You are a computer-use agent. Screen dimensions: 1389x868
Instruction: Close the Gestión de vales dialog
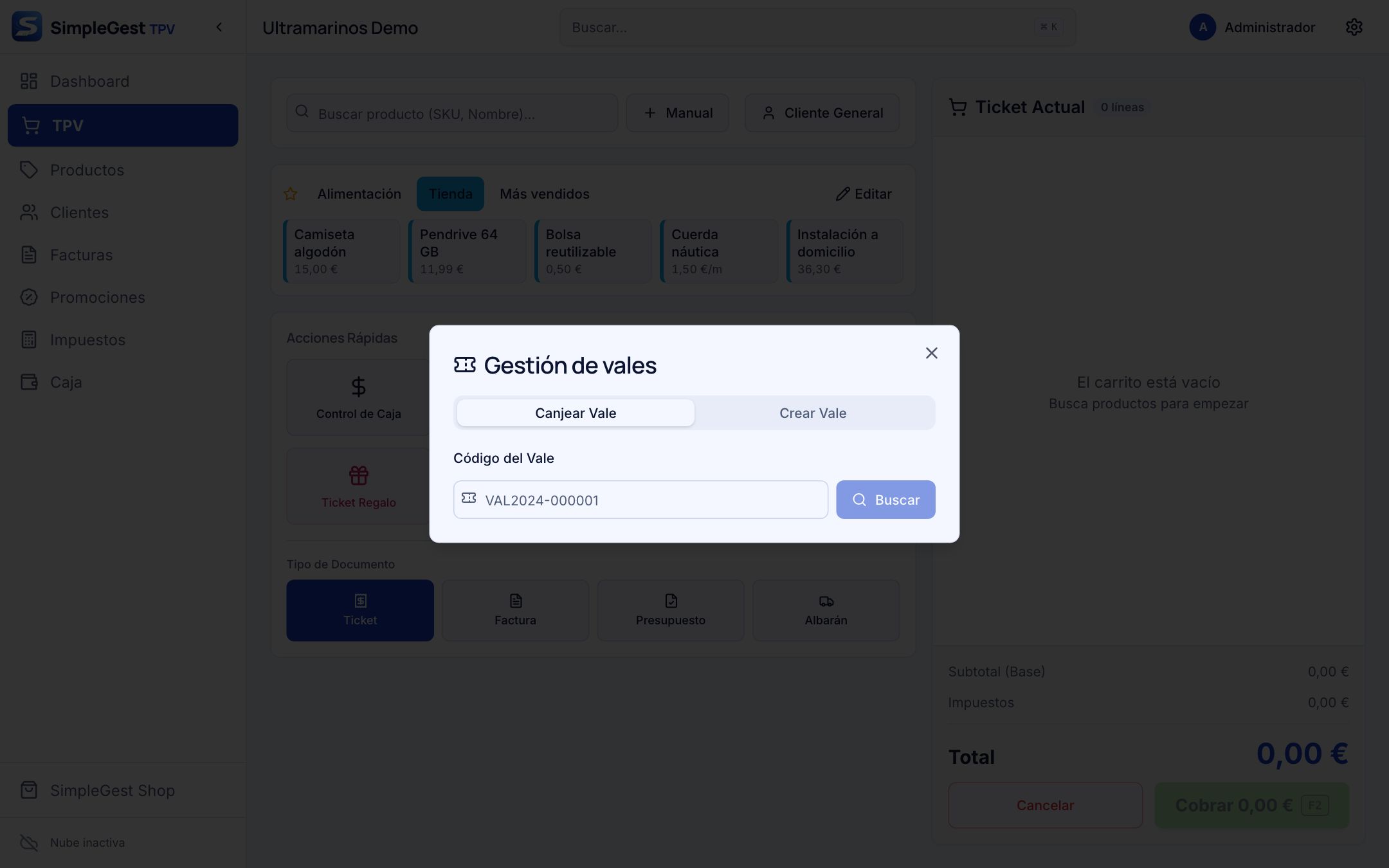coord(931,353)
